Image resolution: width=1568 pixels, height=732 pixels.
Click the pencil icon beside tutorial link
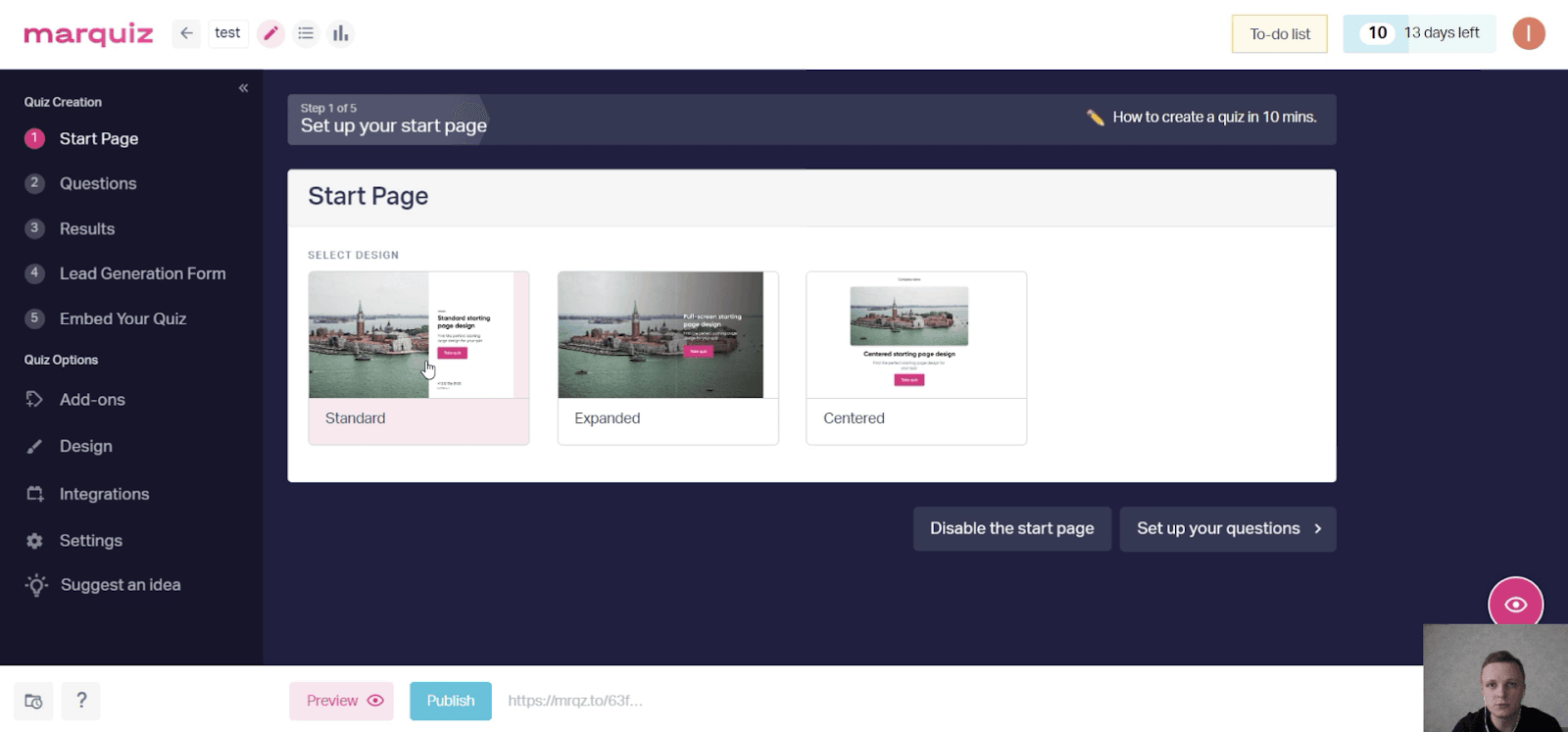tap(1095, 118)
